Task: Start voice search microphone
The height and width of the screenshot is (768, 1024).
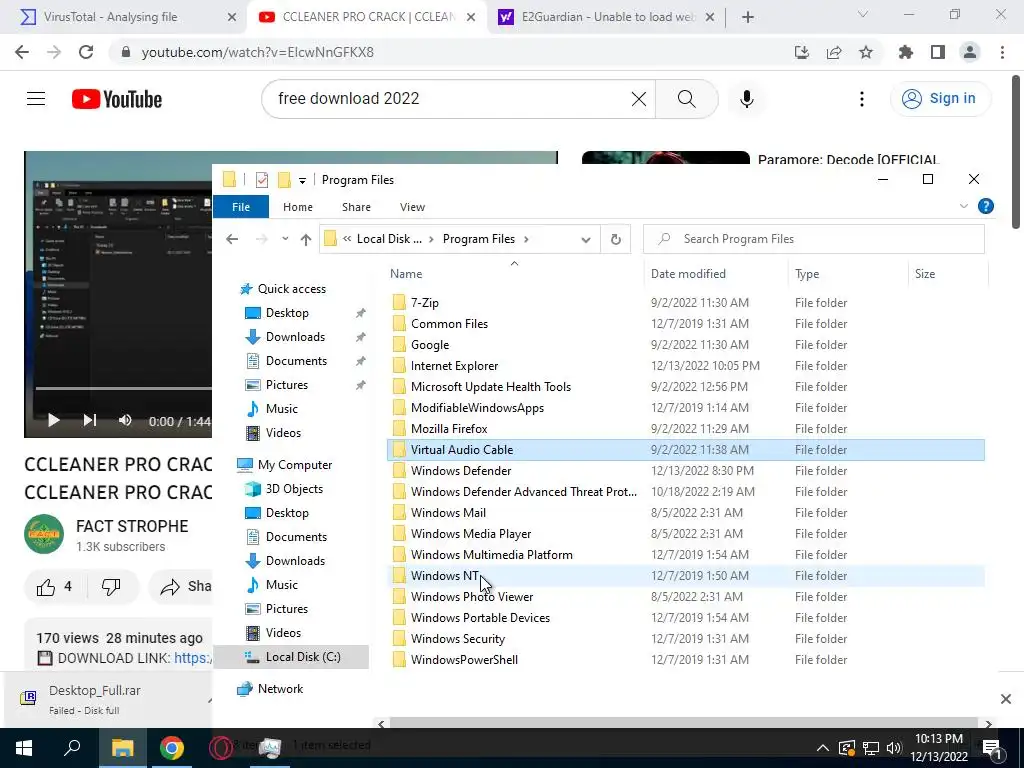Action: coord(746,99)
